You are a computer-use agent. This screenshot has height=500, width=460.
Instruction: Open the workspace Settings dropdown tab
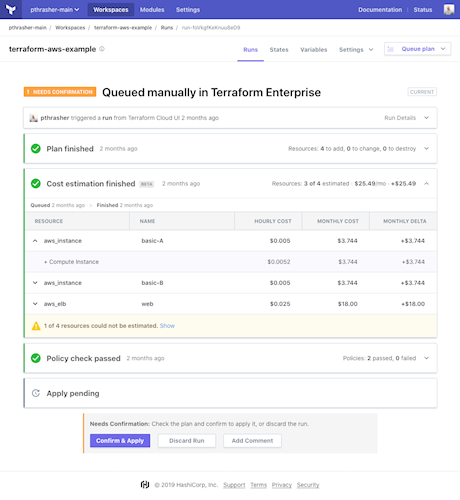pyautogui.click(x=356, y=50)
